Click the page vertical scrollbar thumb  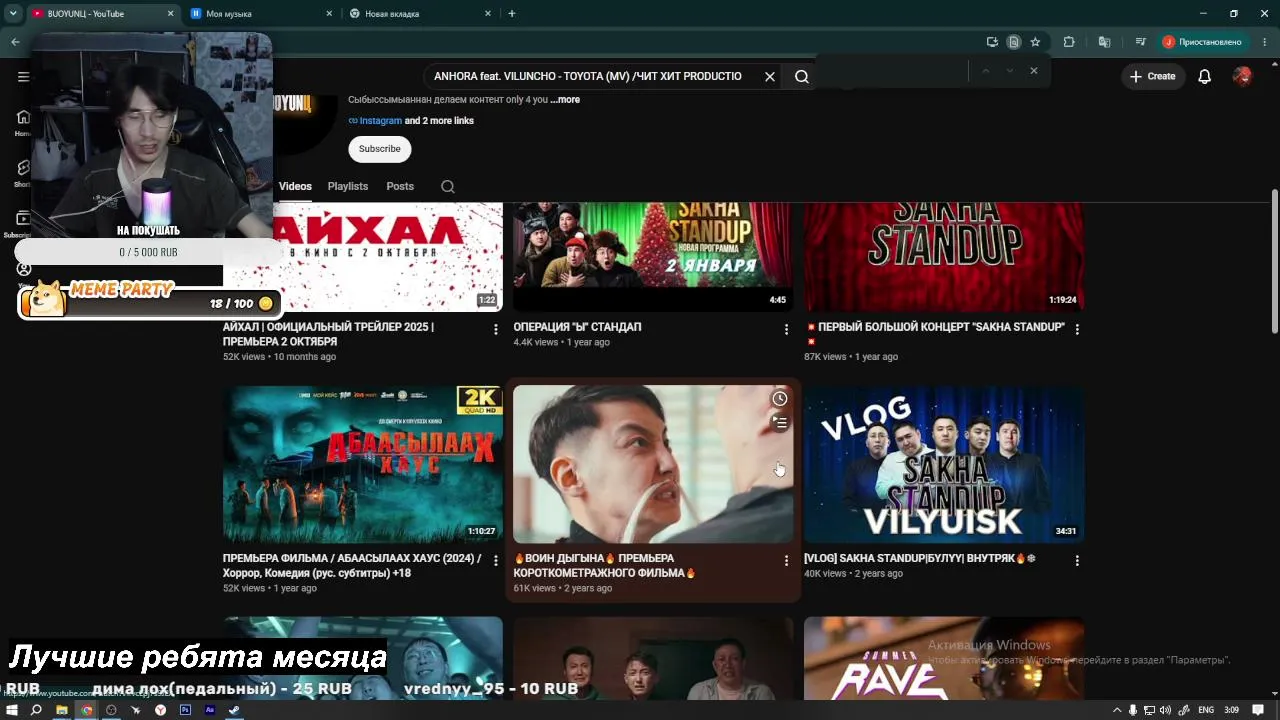pyautogui.click(x=1274, y=262)
